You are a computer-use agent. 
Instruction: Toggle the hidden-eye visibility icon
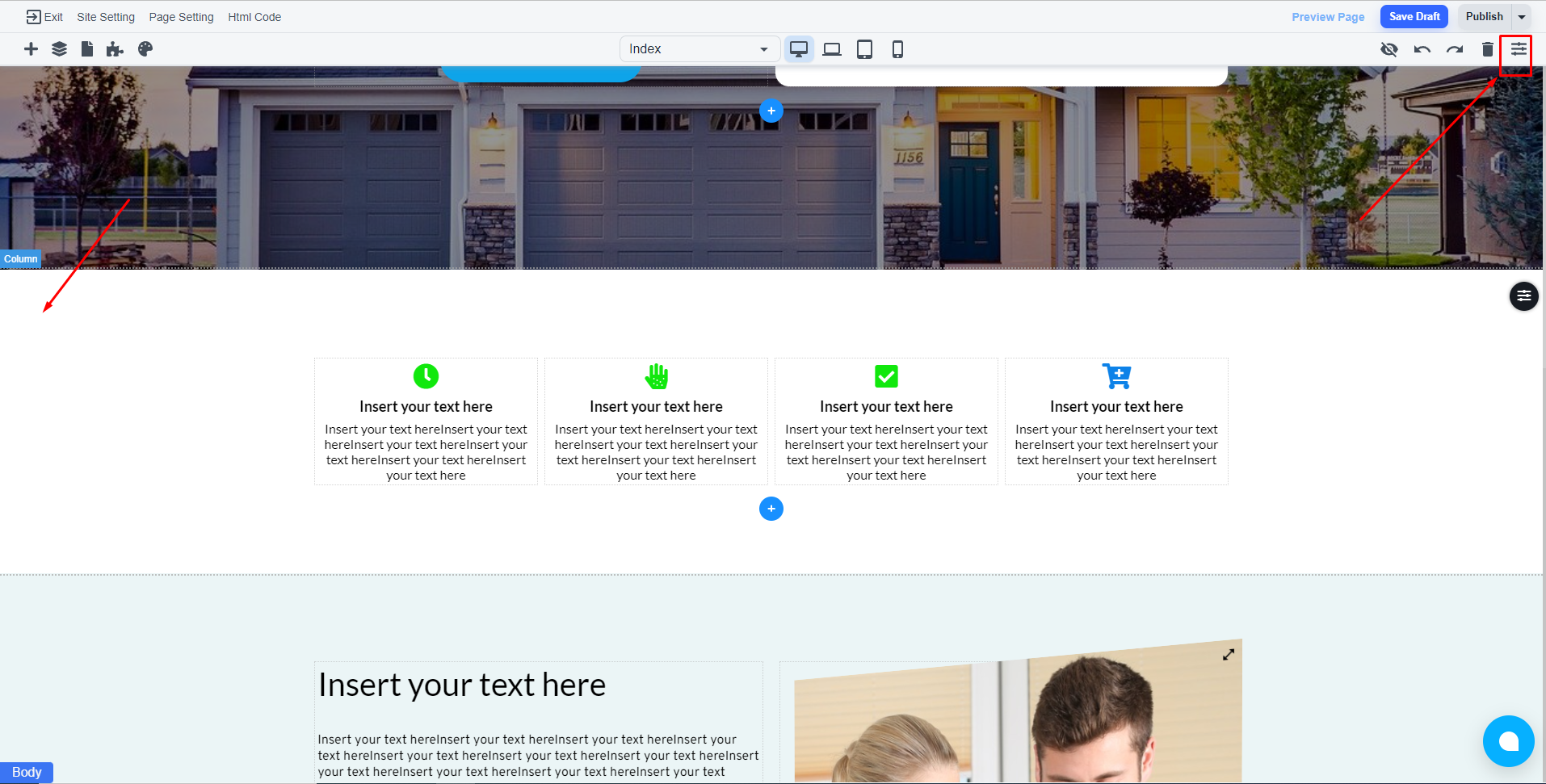[x=1388, y=49]
